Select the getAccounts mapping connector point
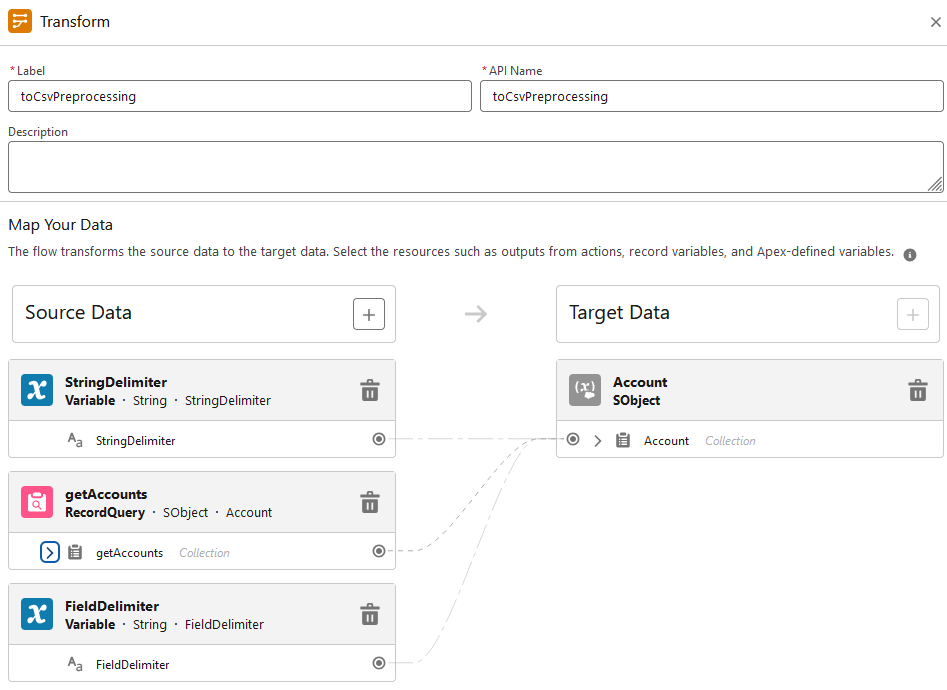Image resolution: width=947 pixels, height=690 pixels. pyautogui.click(x=379, y=551)
